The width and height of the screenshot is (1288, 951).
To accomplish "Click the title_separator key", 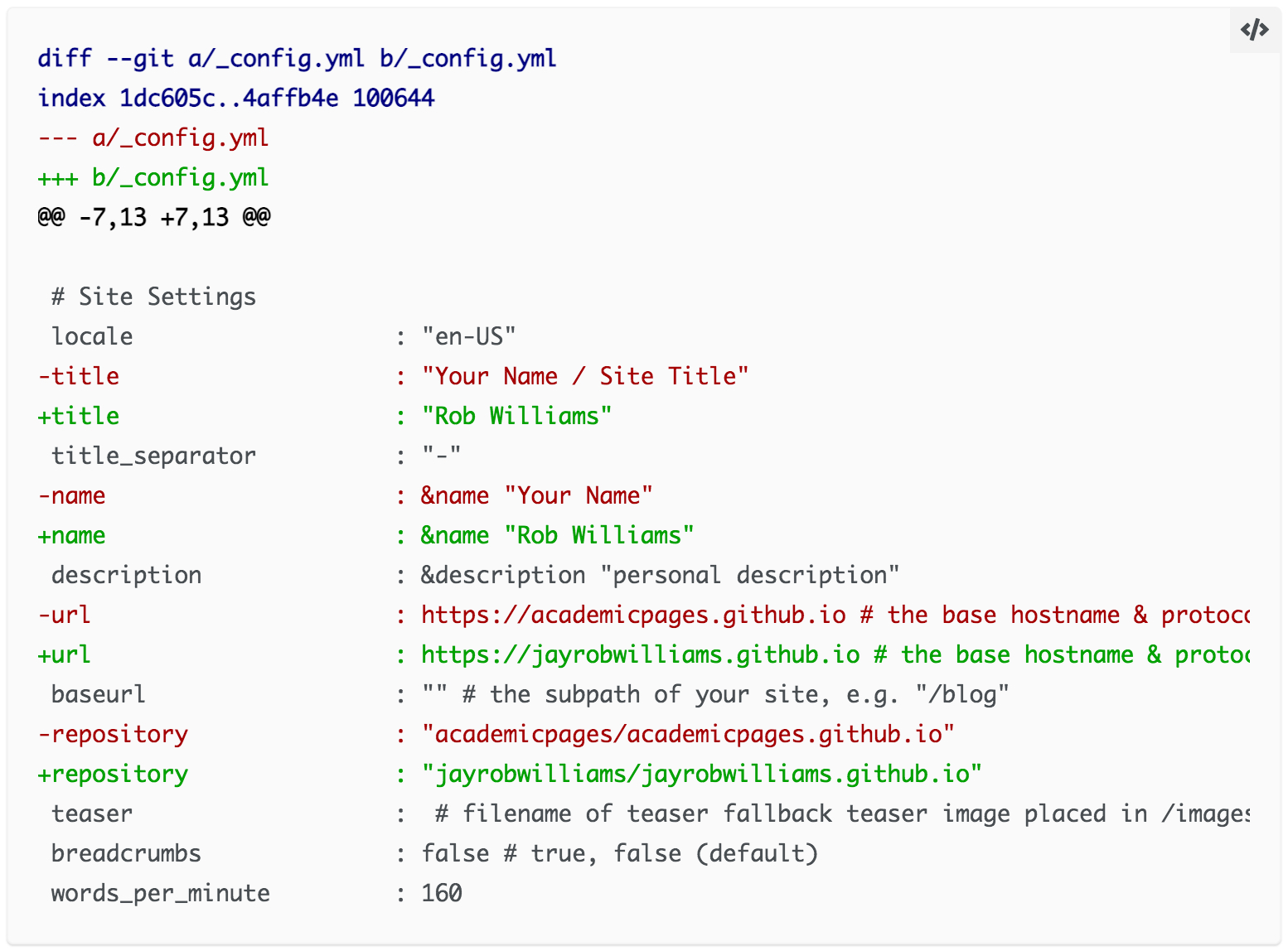I will 153,456.
